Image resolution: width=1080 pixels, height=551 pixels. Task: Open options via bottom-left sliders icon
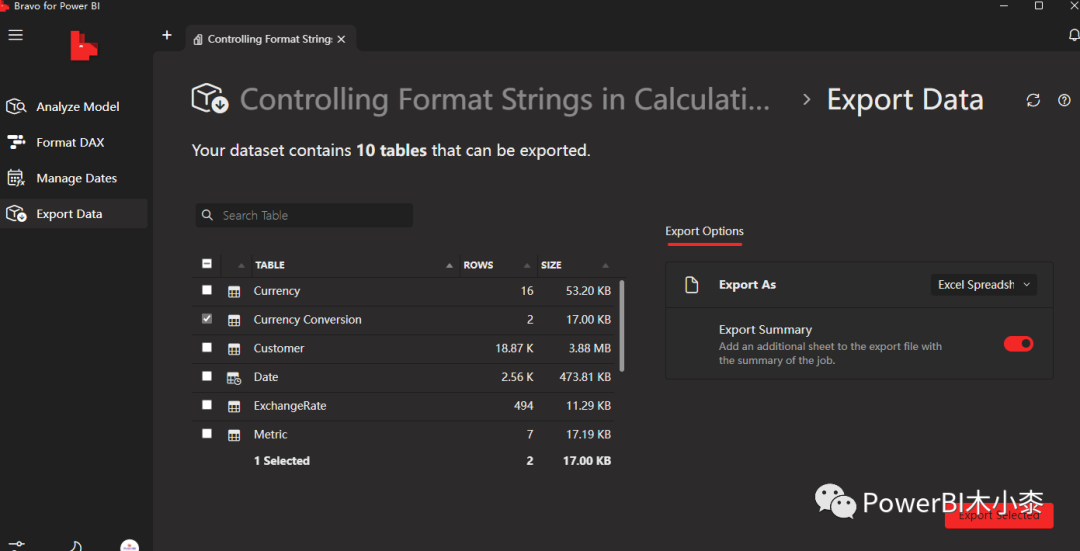(15, 546)
